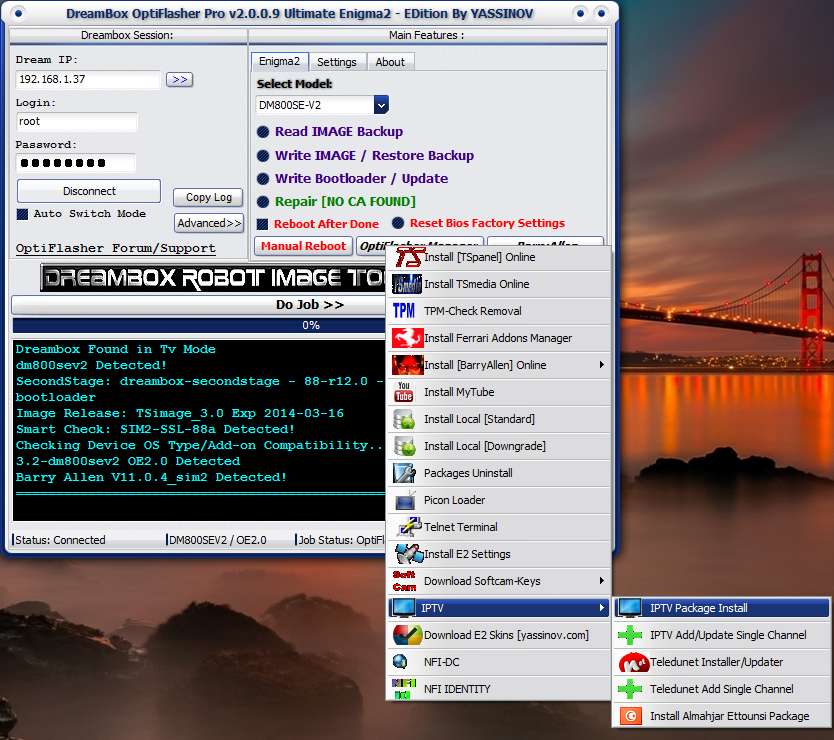Viewport: 834px width, 740px height.
Task: Choose Telnet Terminal menu entry
Action: 499,527
